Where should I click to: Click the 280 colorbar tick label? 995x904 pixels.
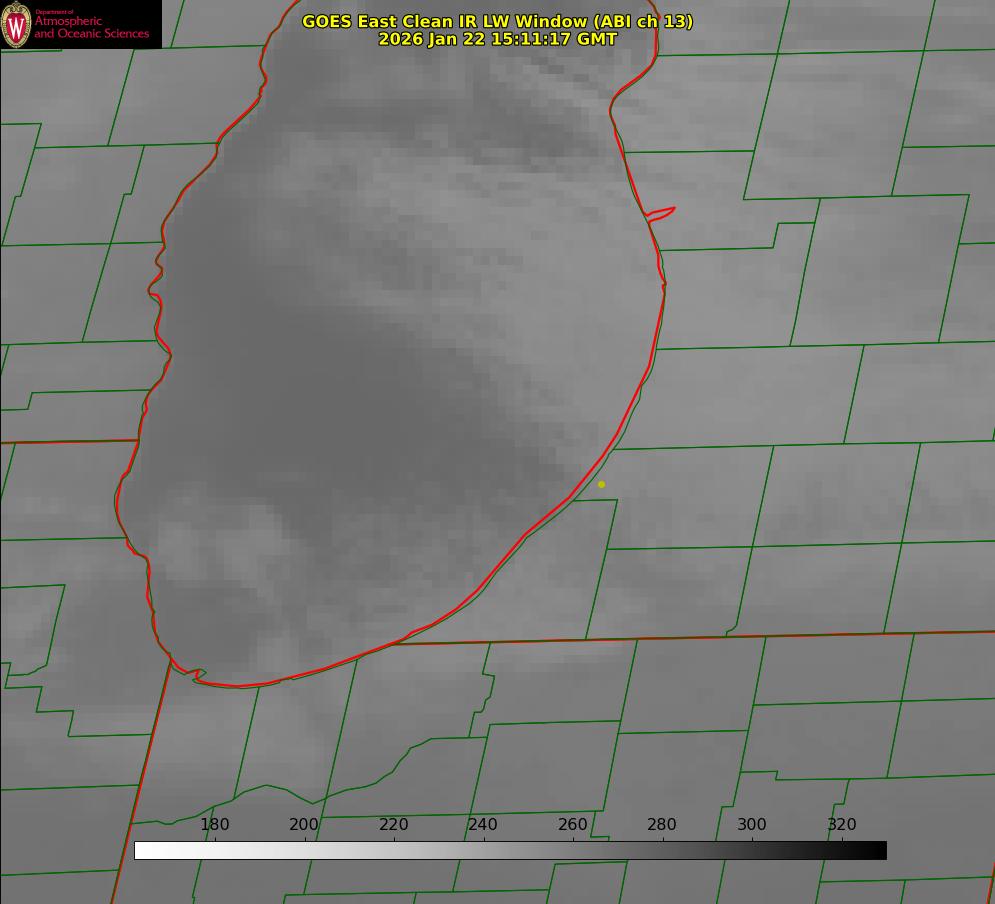[662, 825]
